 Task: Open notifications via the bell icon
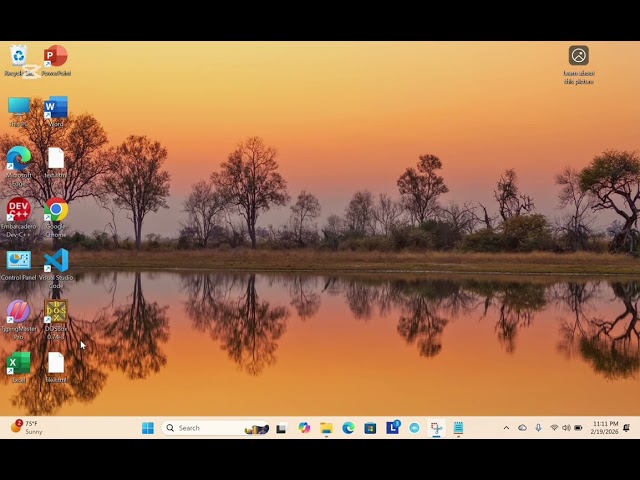point(627,428)
